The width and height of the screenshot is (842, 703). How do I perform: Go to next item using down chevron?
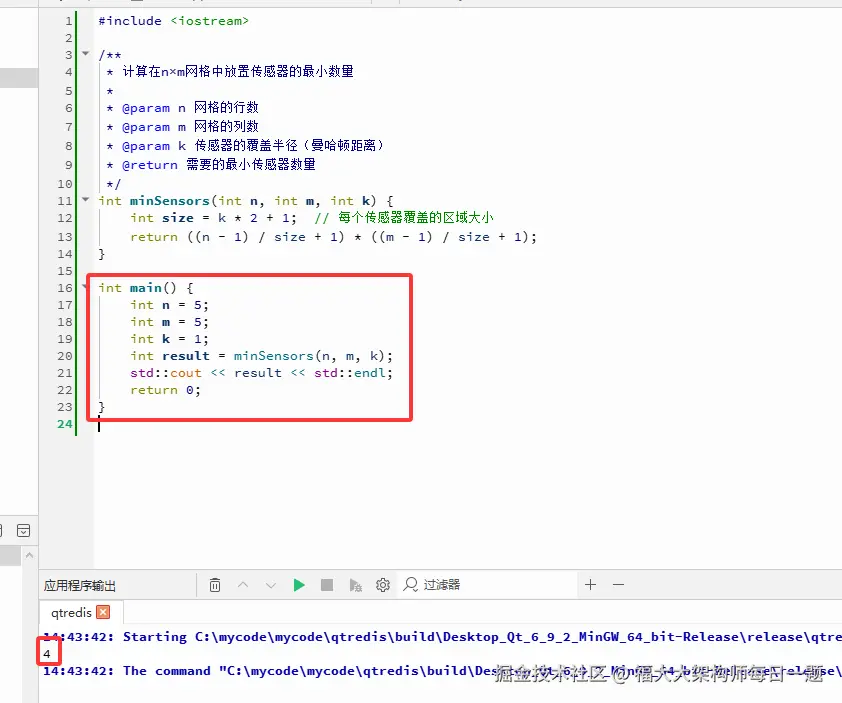271,585
